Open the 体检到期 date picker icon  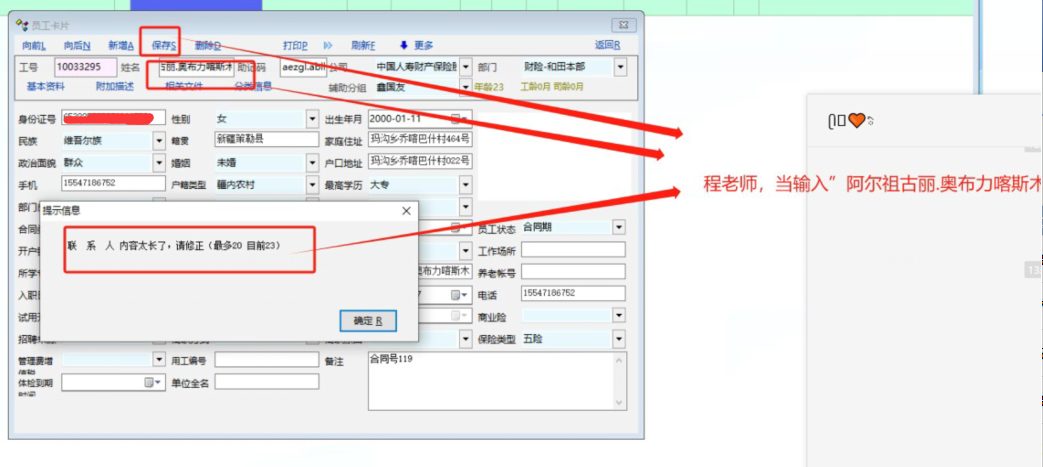tap(151, 382)
